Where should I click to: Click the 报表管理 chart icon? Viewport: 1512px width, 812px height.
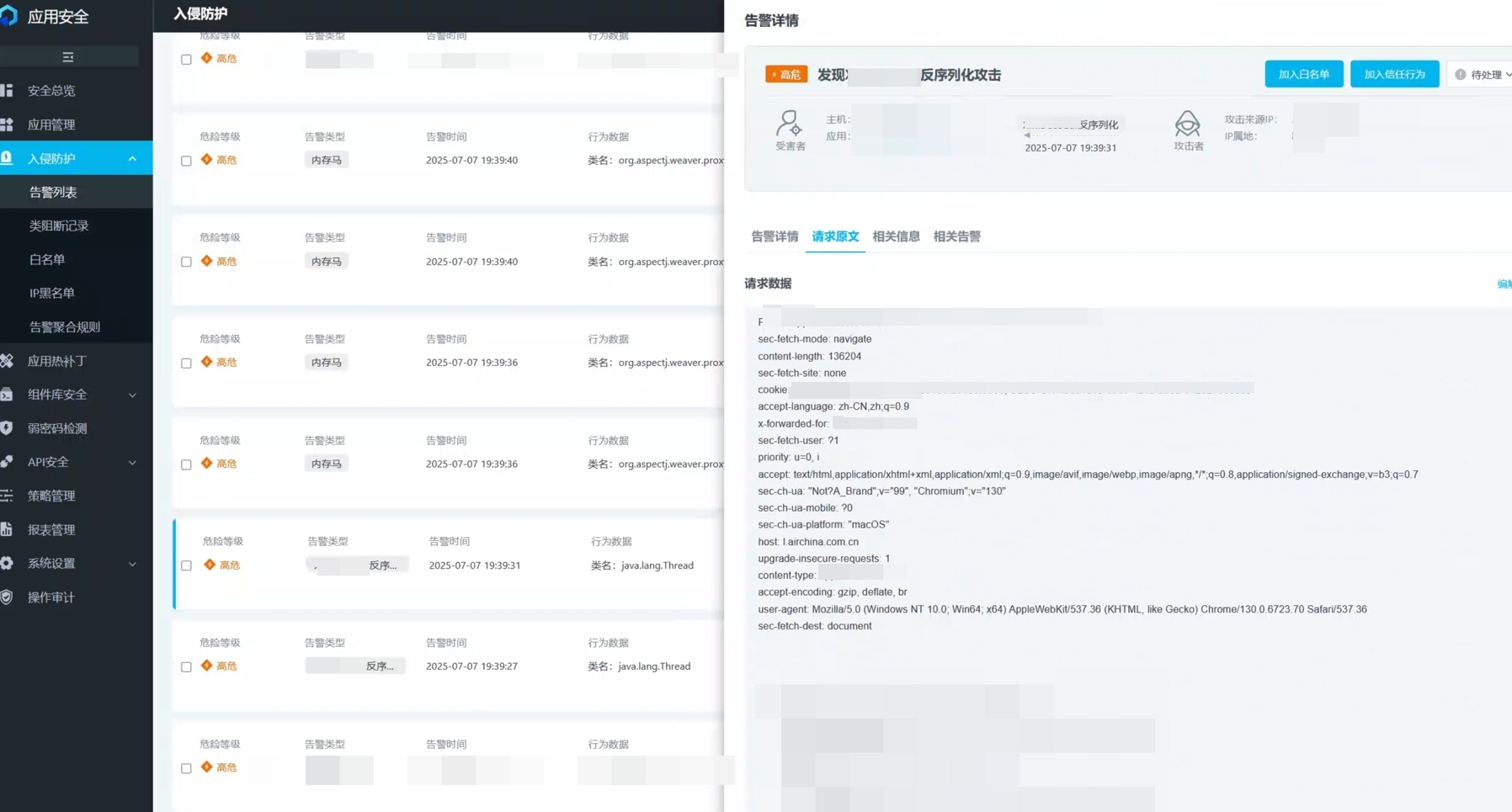[7, 529]
